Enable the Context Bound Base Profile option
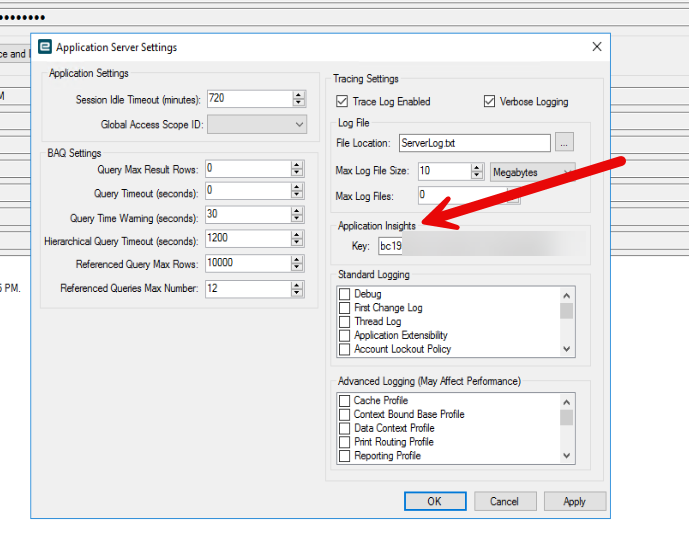 [344, 414]
